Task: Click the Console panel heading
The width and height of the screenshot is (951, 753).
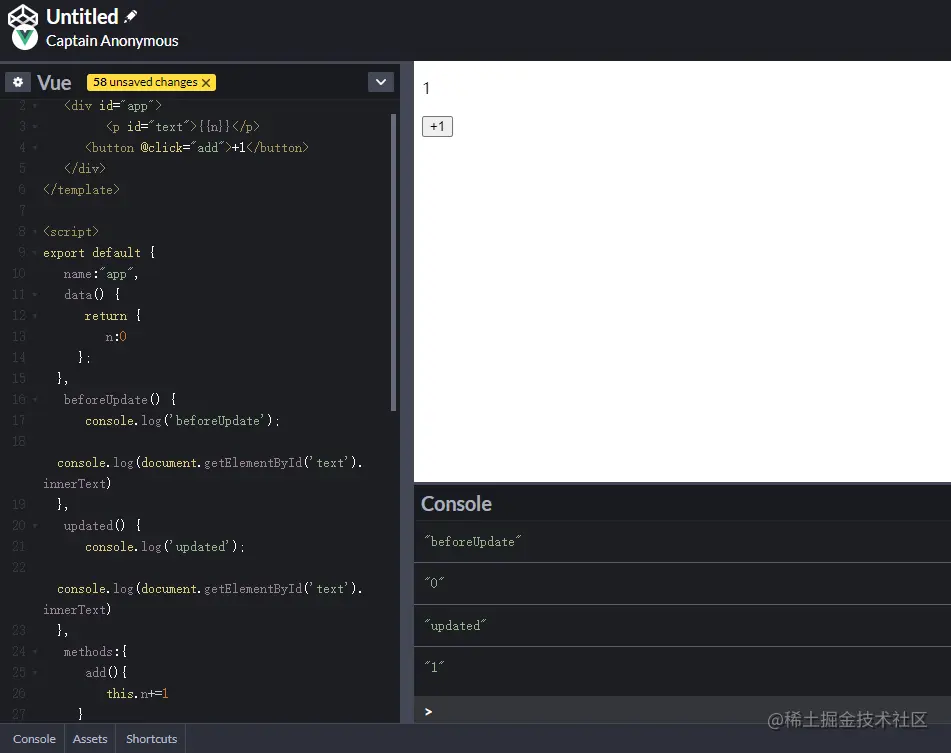Action: (456, 504)
